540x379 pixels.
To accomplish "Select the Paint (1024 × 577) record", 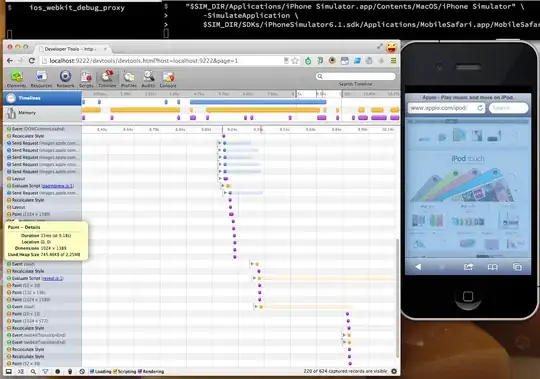I will click(42, 321).
